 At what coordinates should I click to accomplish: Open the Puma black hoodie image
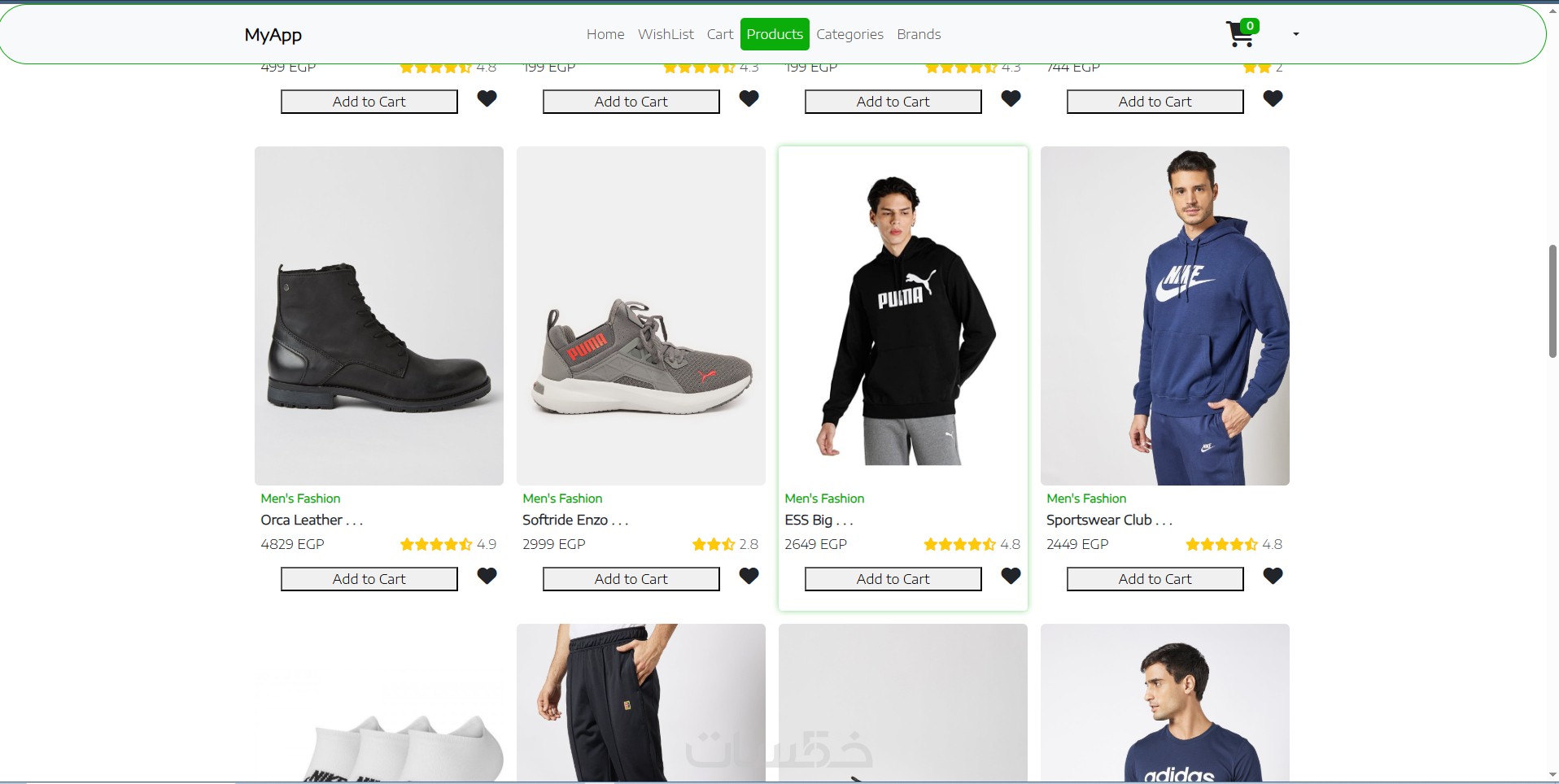coord(903,316)
